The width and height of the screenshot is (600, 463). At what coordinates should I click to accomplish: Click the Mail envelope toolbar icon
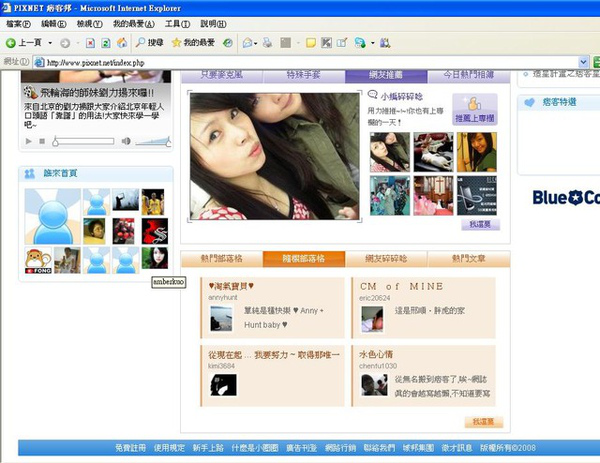coord(247,43)
